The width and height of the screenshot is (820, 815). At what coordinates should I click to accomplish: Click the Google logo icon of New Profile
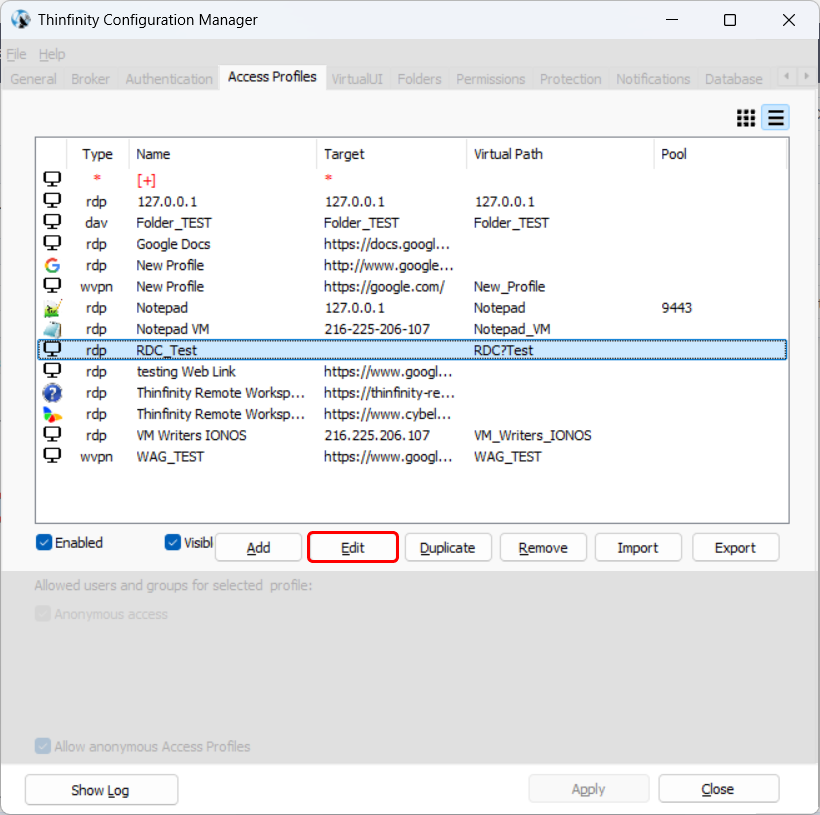point(52,265)
